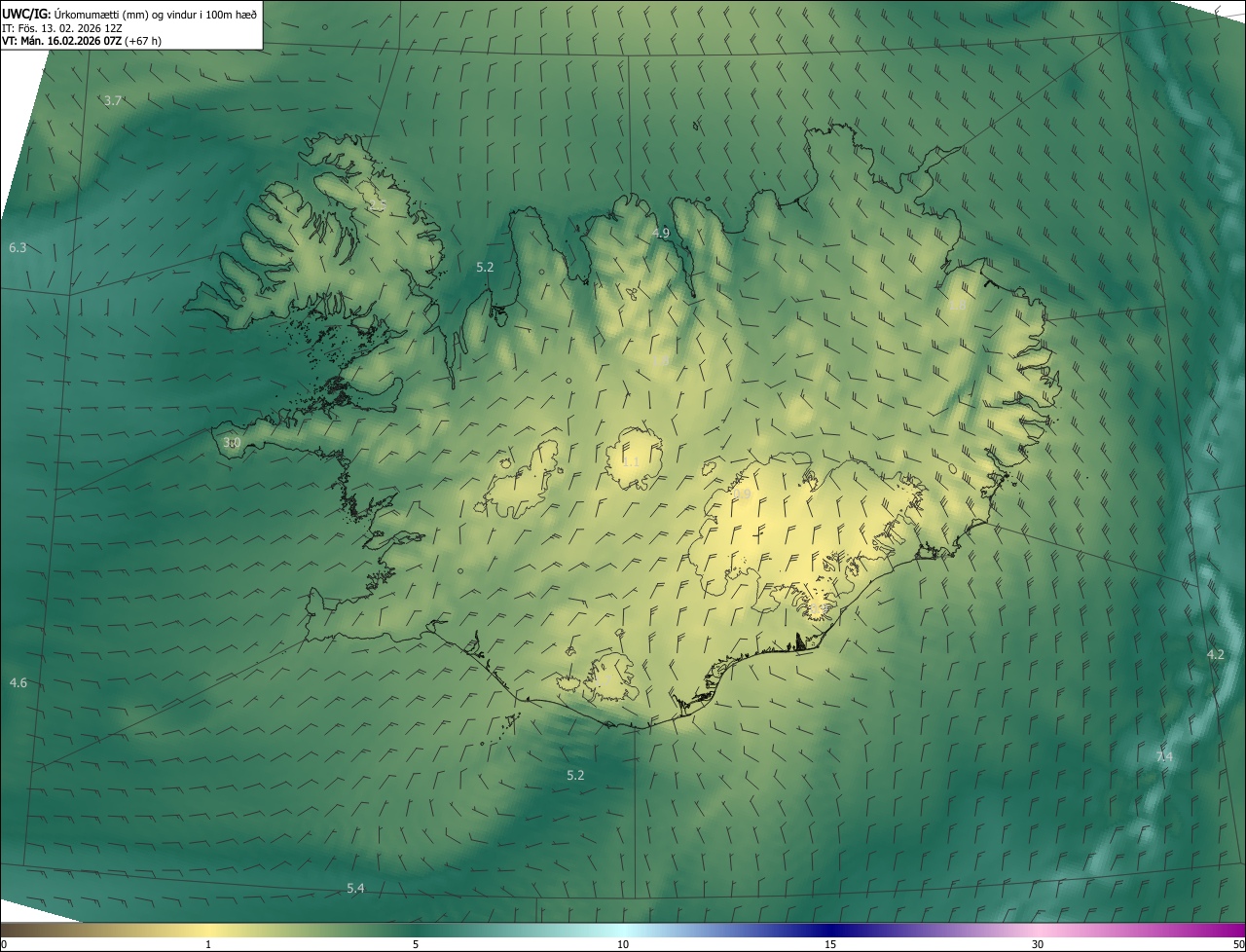This screenshot has height=952, width=1246.
Task: Click the 3.7 value label on the map
Action: (113, 101)
